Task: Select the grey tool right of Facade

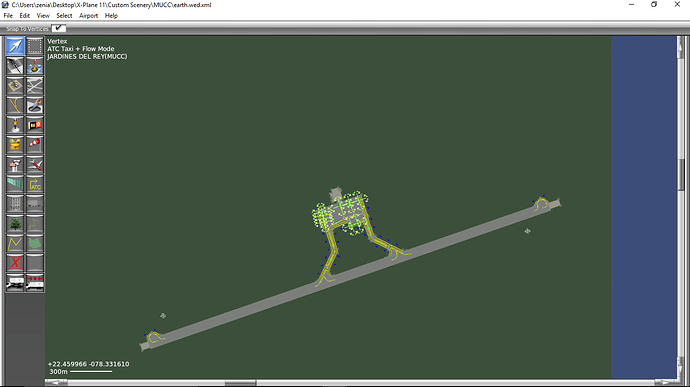Action: pos(35,204)
